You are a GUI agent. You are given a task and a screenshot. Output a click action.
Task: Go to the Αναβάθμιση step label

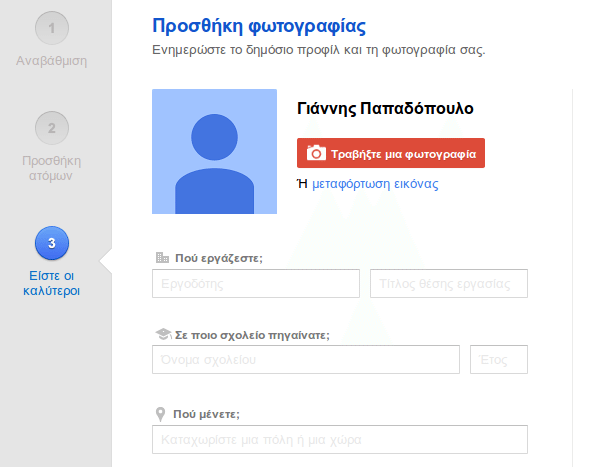coord(52,61)
